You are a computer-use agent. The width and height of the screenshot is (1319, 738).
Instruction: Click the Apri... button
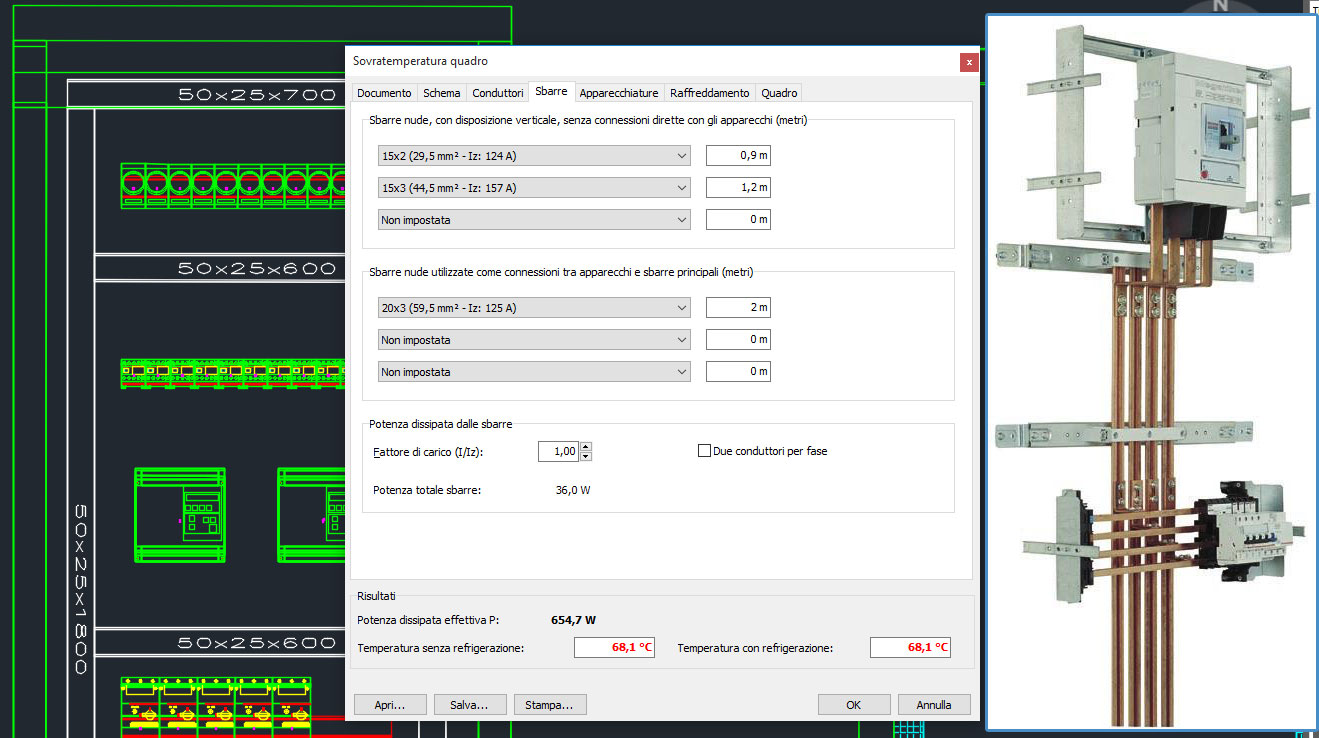coord(390,705)
